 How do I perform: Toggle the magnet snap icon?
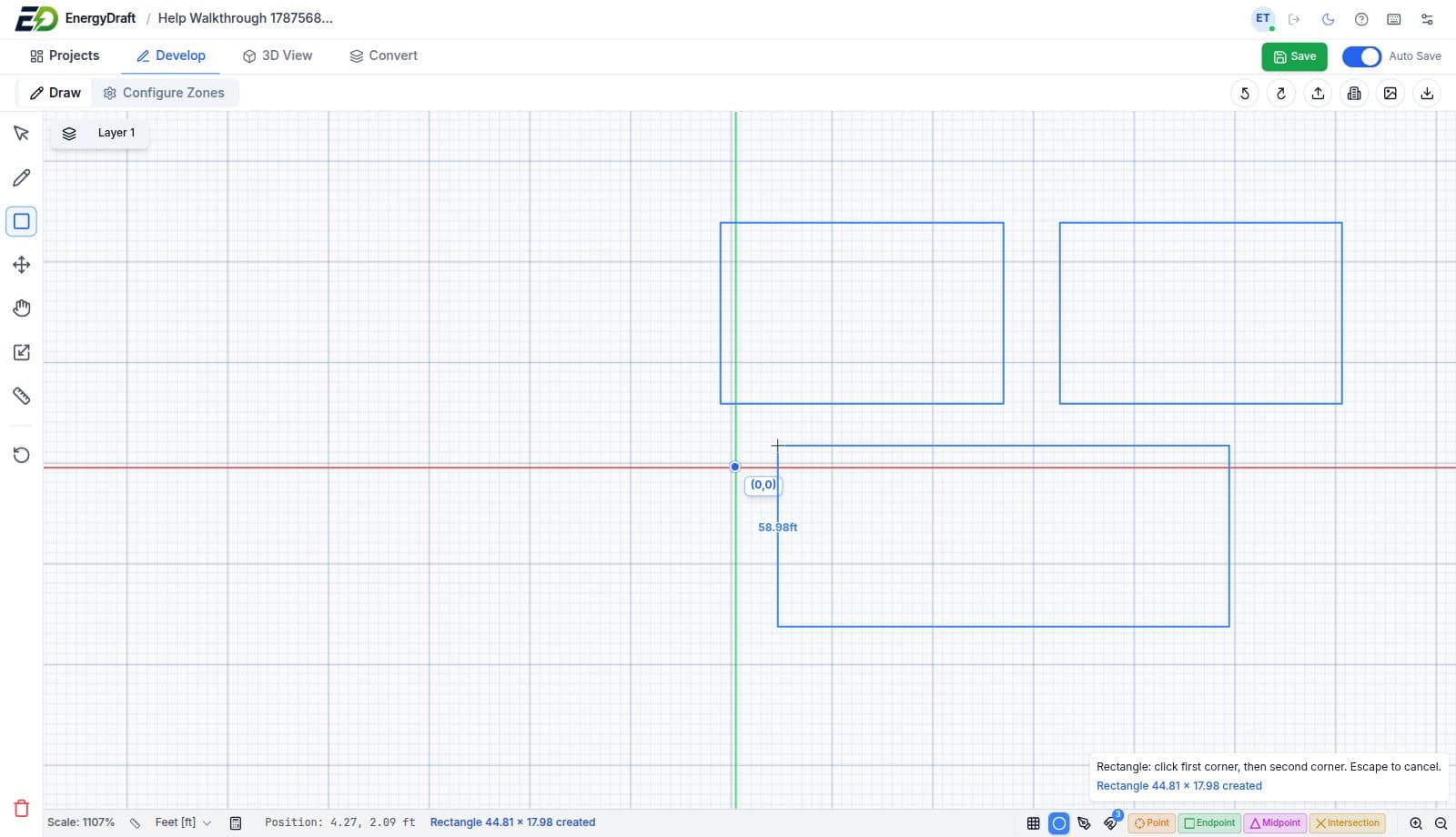[1110, 823]
